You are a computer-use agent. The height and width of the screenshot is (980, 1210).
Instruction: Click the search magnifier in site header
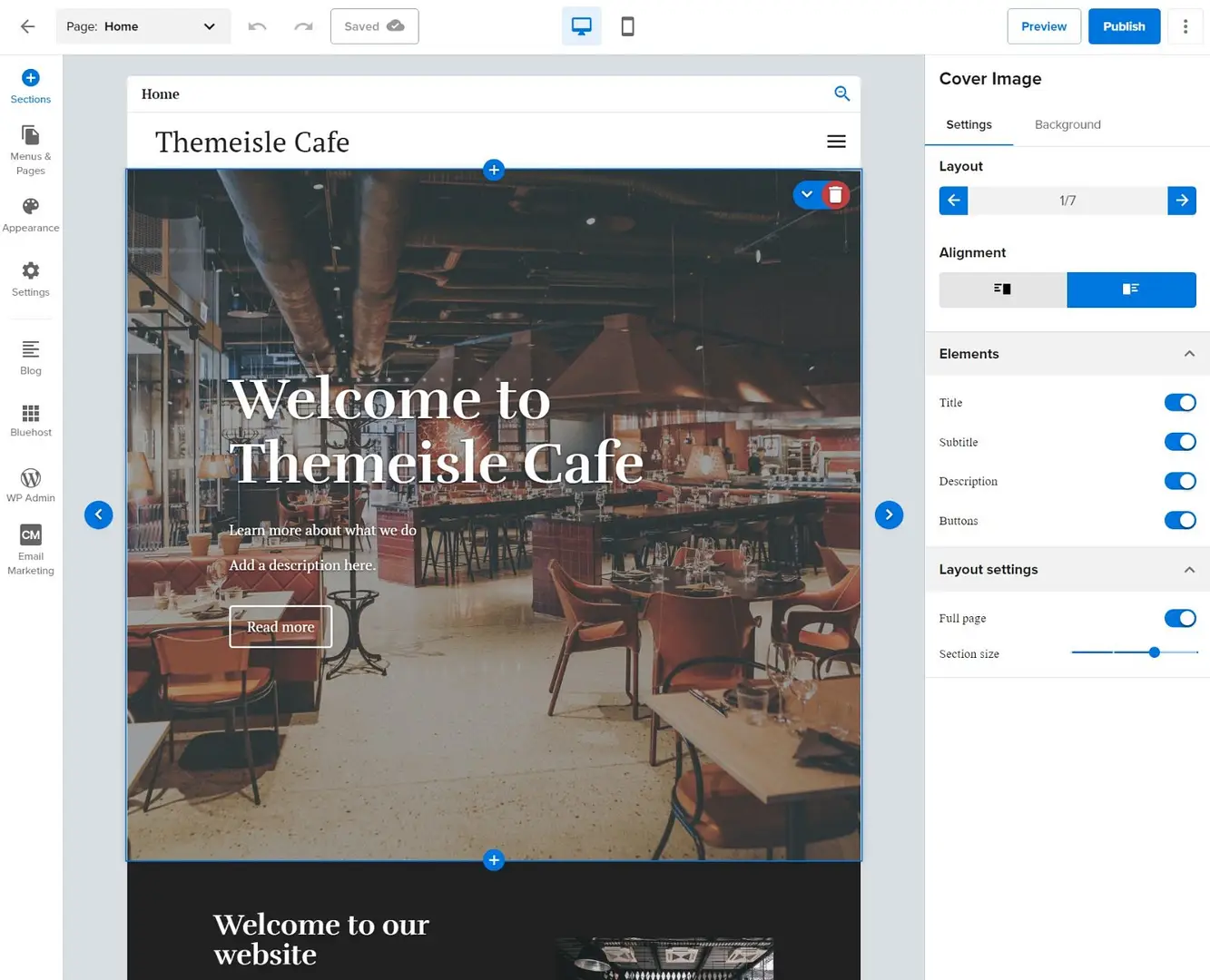click(841, 93)
